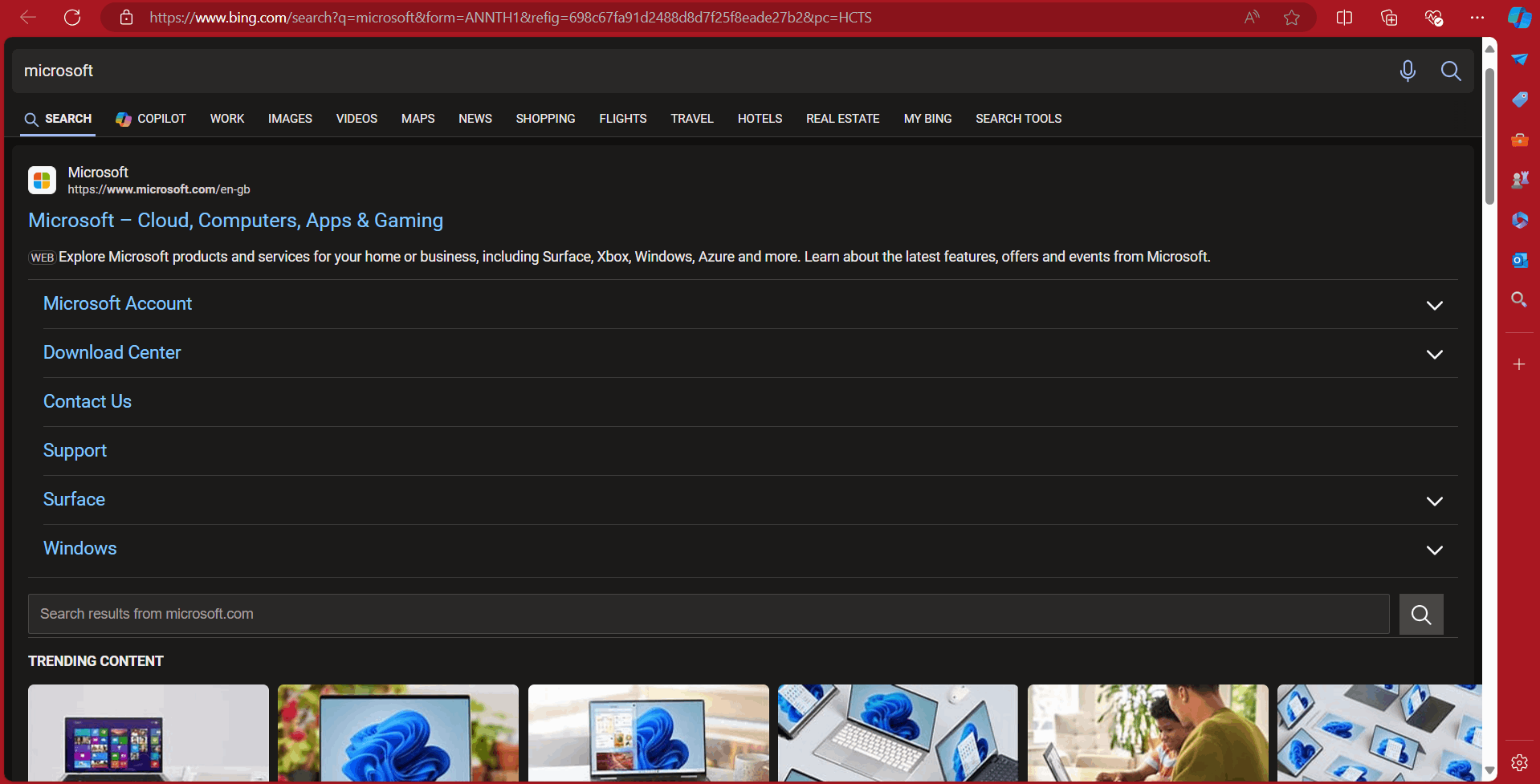Open the My Bing tab

pyautogui.click(x=927, y=119)
